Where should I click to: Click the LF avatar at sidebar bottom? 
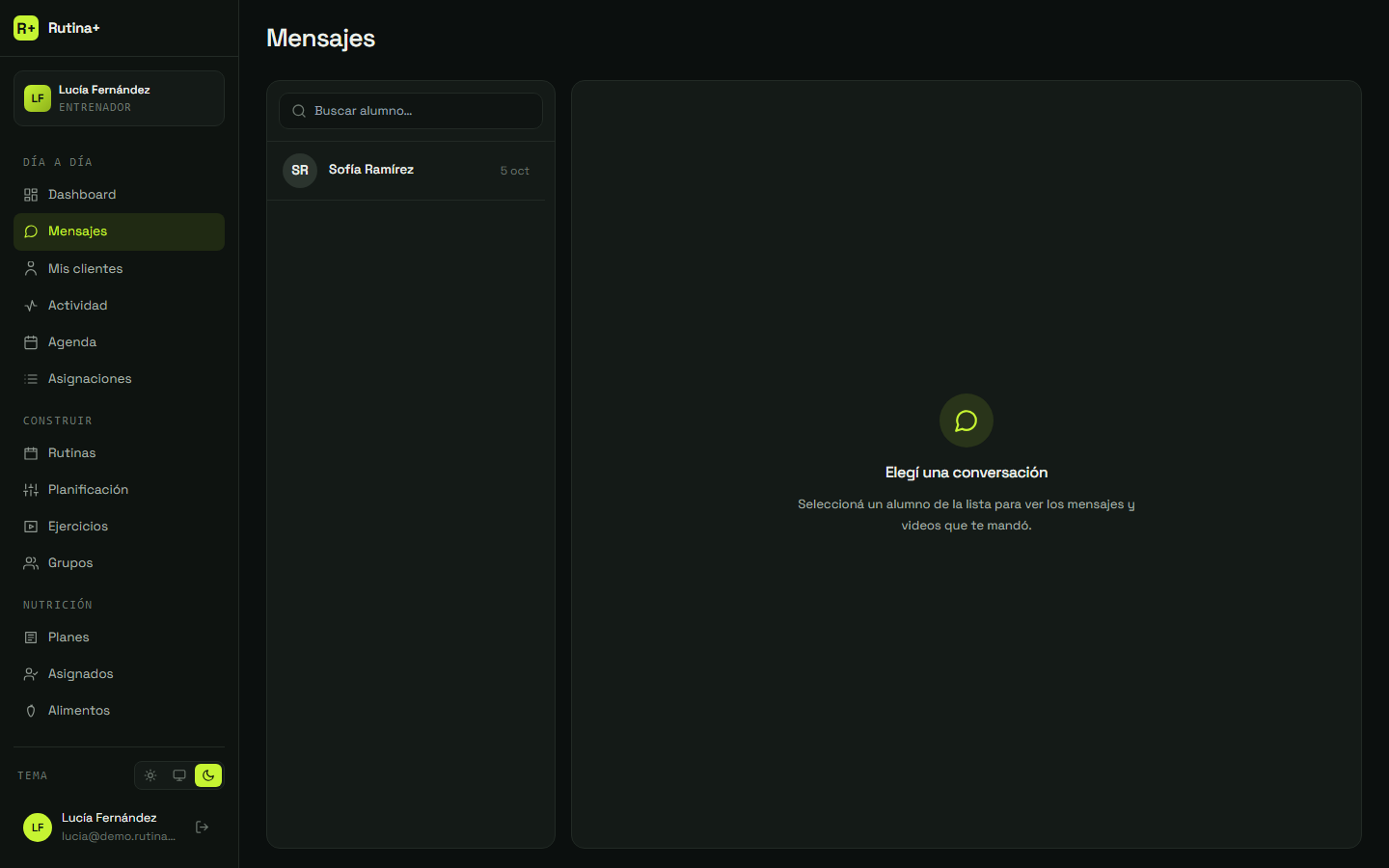pos(38,827)
